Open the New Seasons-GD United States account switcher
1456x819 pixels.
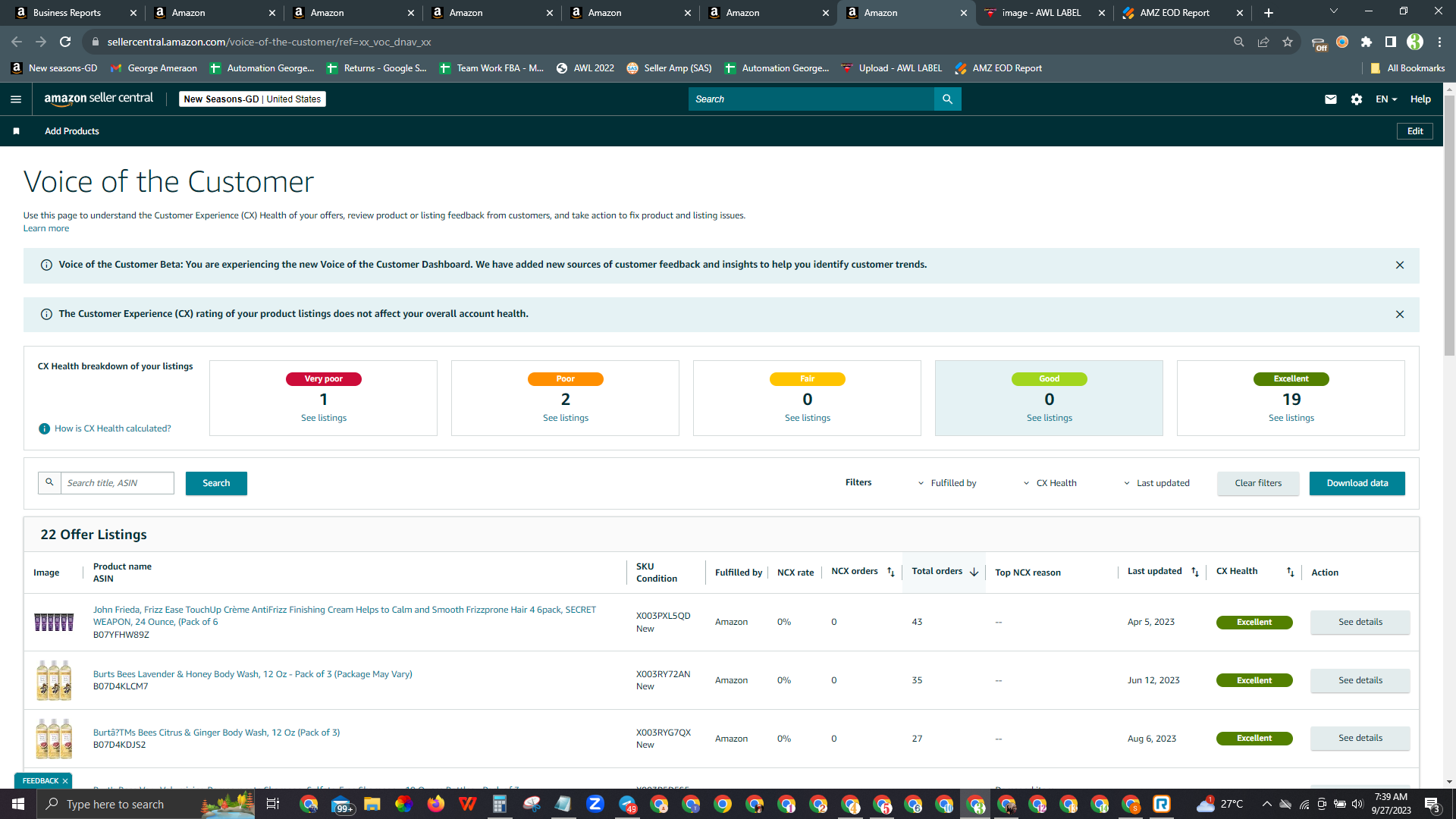[x=252, y=99]
